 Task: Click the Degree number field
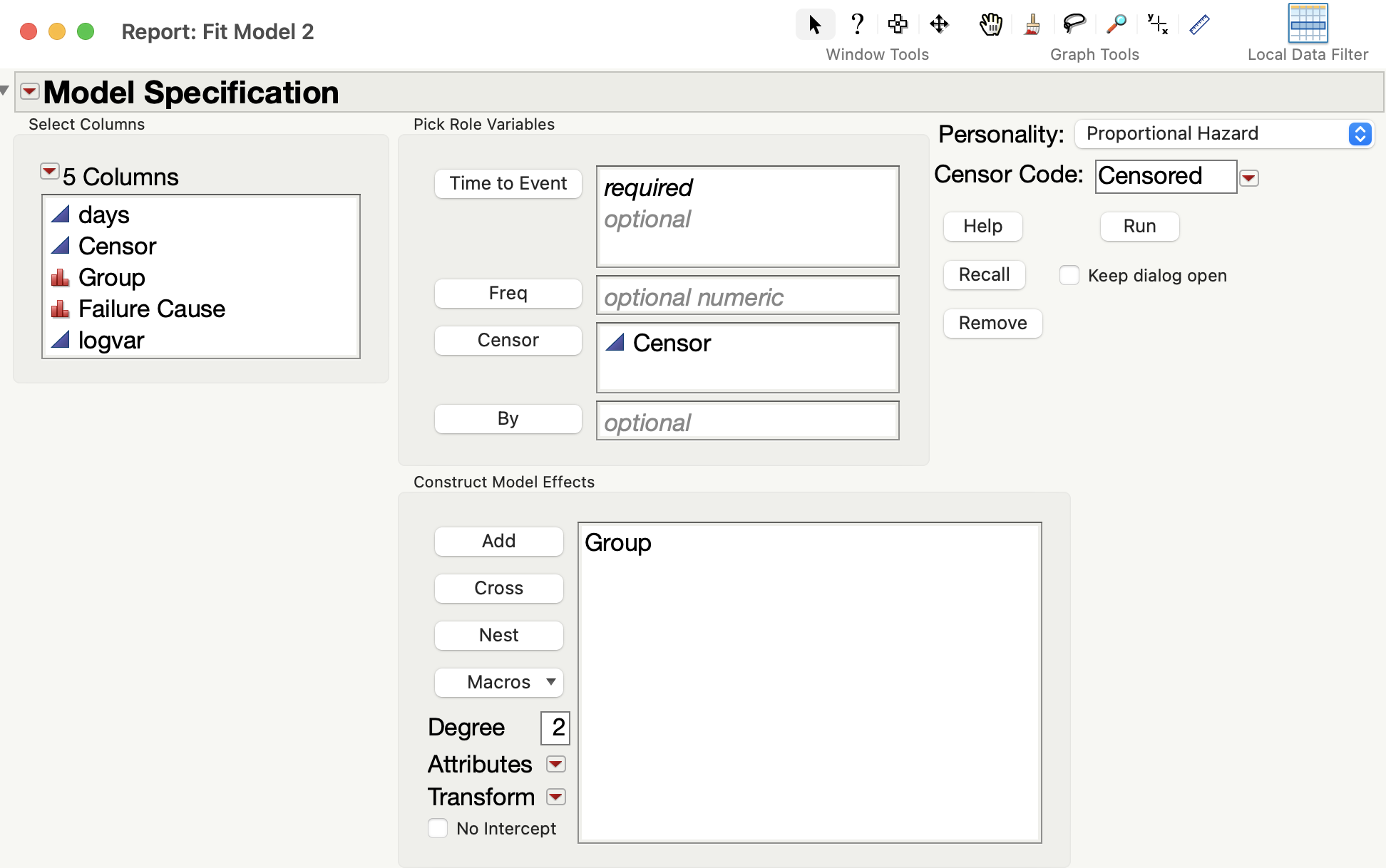(555, 728)
